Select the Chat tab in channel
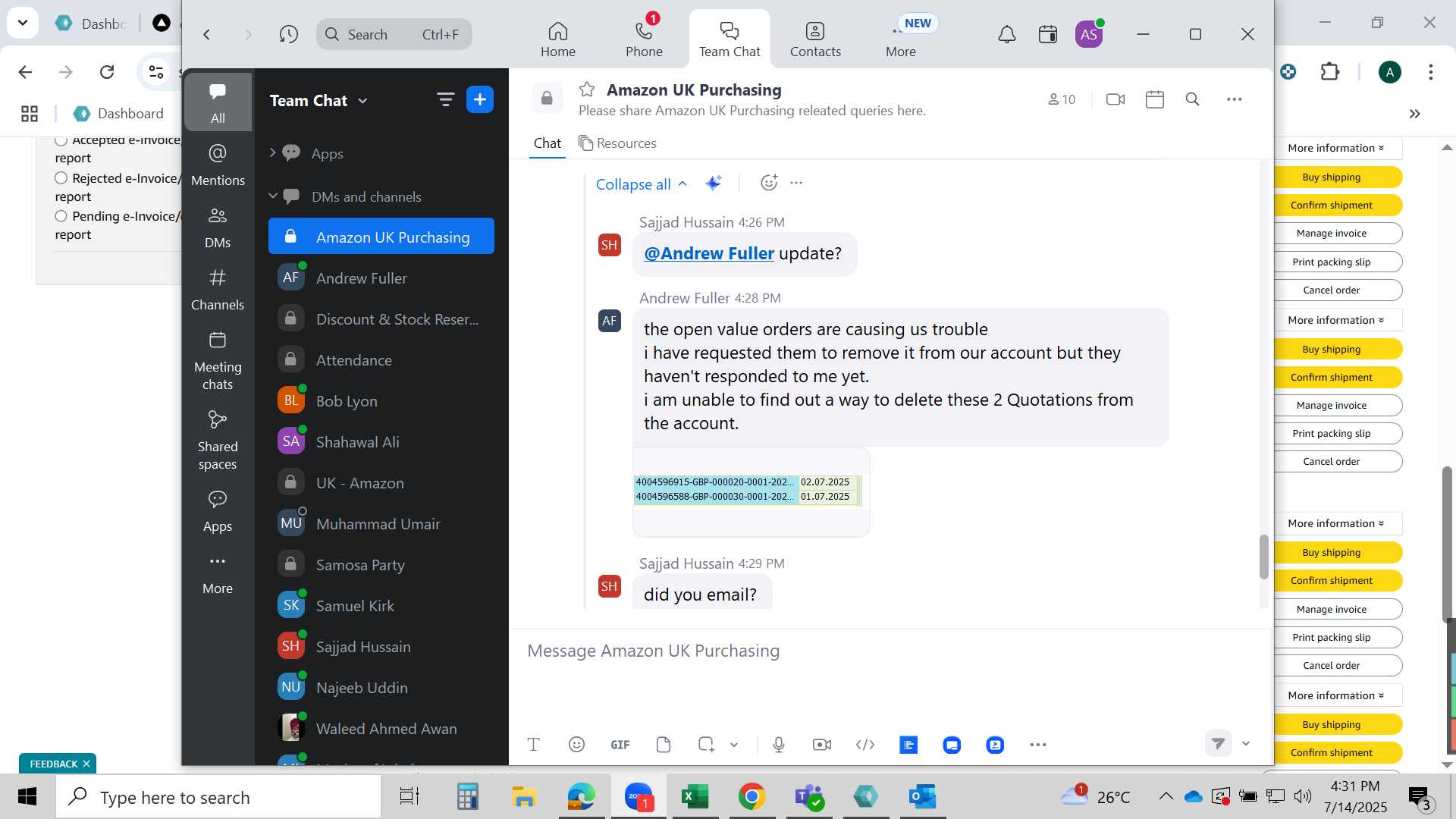Image resolution: width=1456 pixels, height=819 pixels. pos(548,143)
